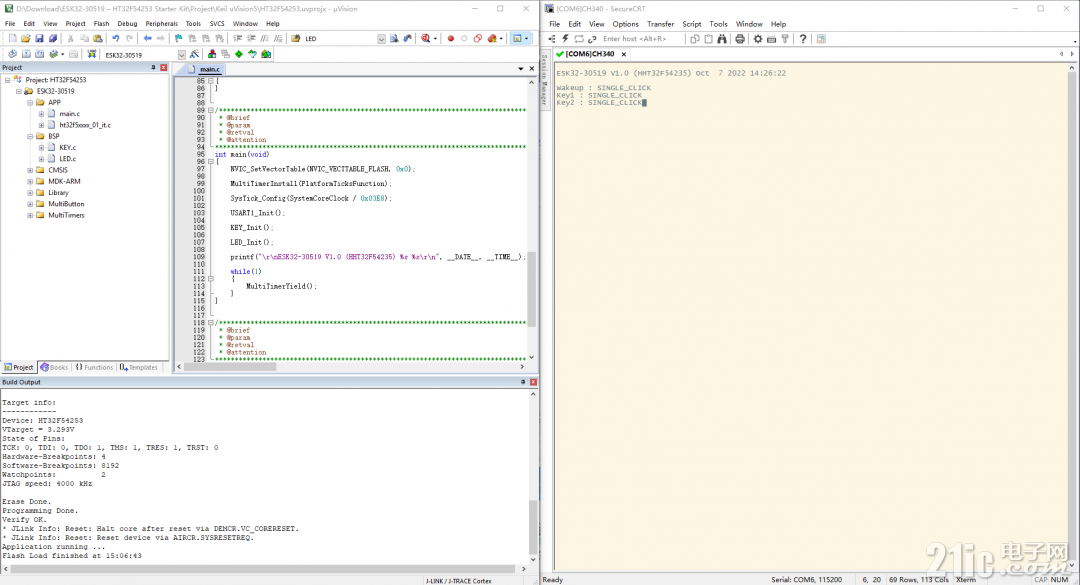Build target in uVision build toolbar

point(26,54)
